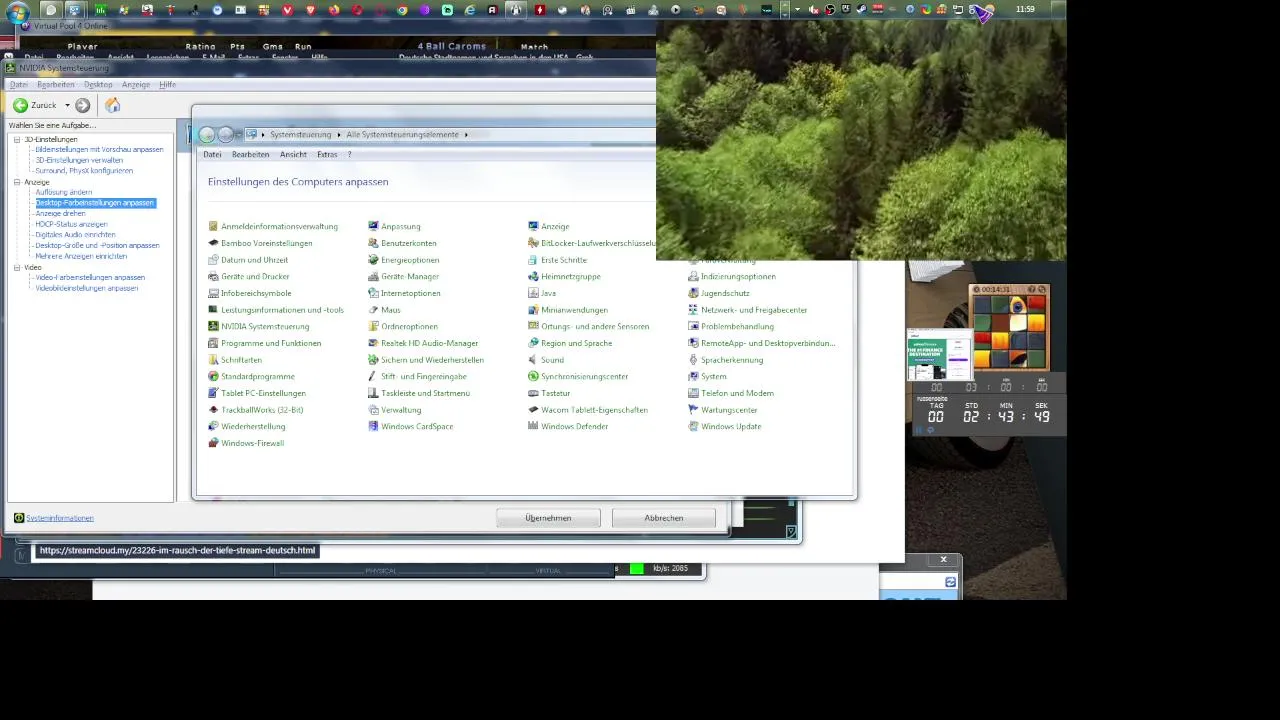Viewport: 1280px width, 720px height.
Task: Click the Windows-Firewall icon
Action: tap(213, 443)
